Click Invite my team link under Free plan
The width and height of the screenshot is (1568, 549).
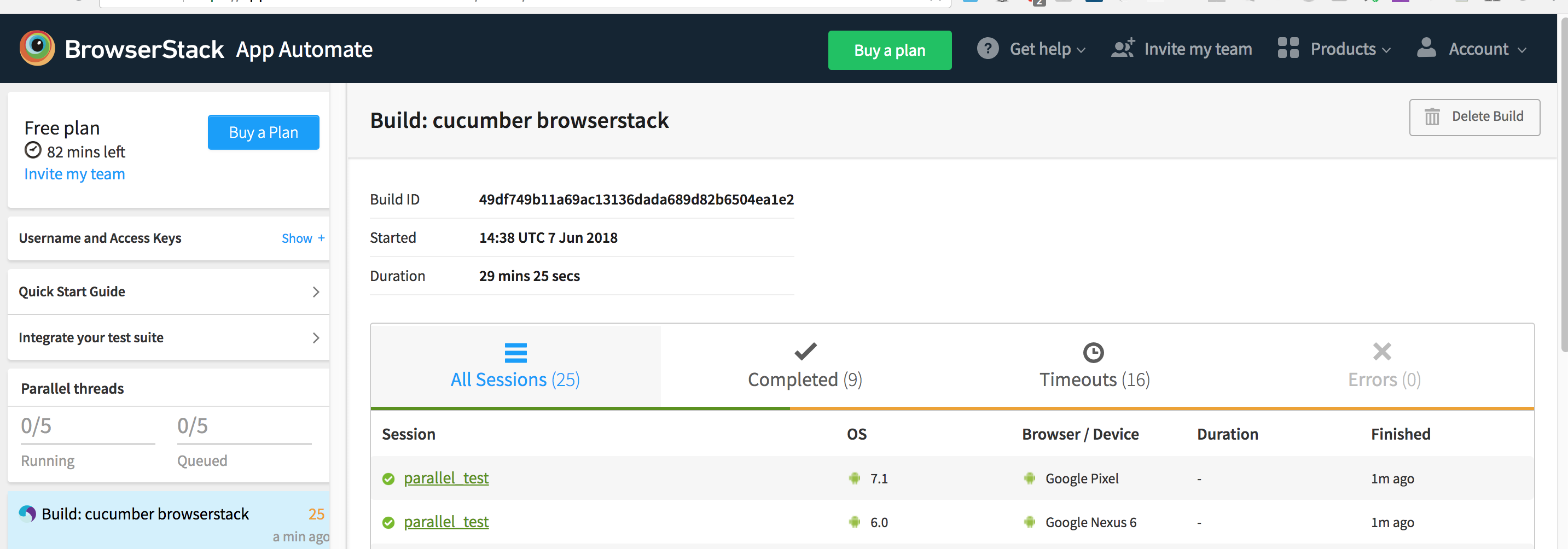[74, 174]
